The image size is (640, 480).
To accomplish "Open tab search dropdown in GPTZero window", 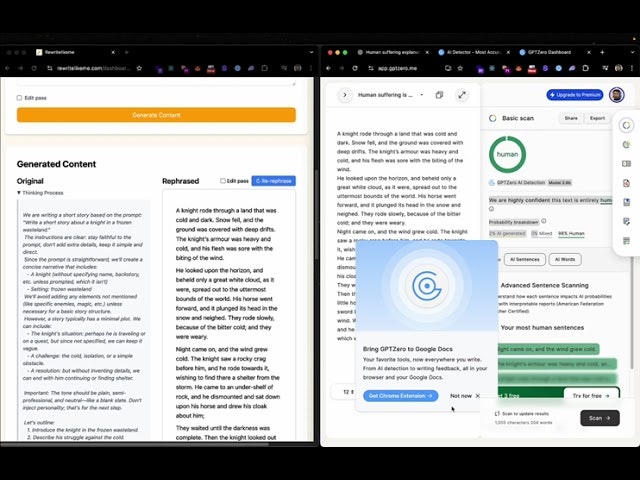I will click(632, 52).
